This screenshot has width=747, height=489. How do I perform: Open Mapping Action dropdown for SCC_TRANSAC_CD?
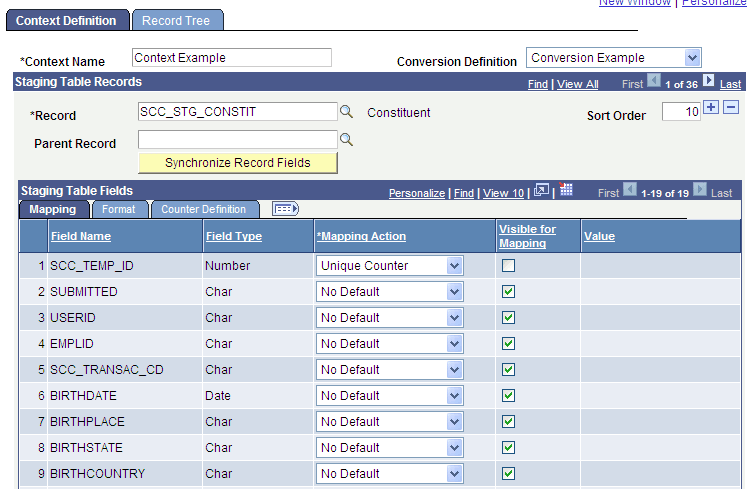[x=389, y=370]
